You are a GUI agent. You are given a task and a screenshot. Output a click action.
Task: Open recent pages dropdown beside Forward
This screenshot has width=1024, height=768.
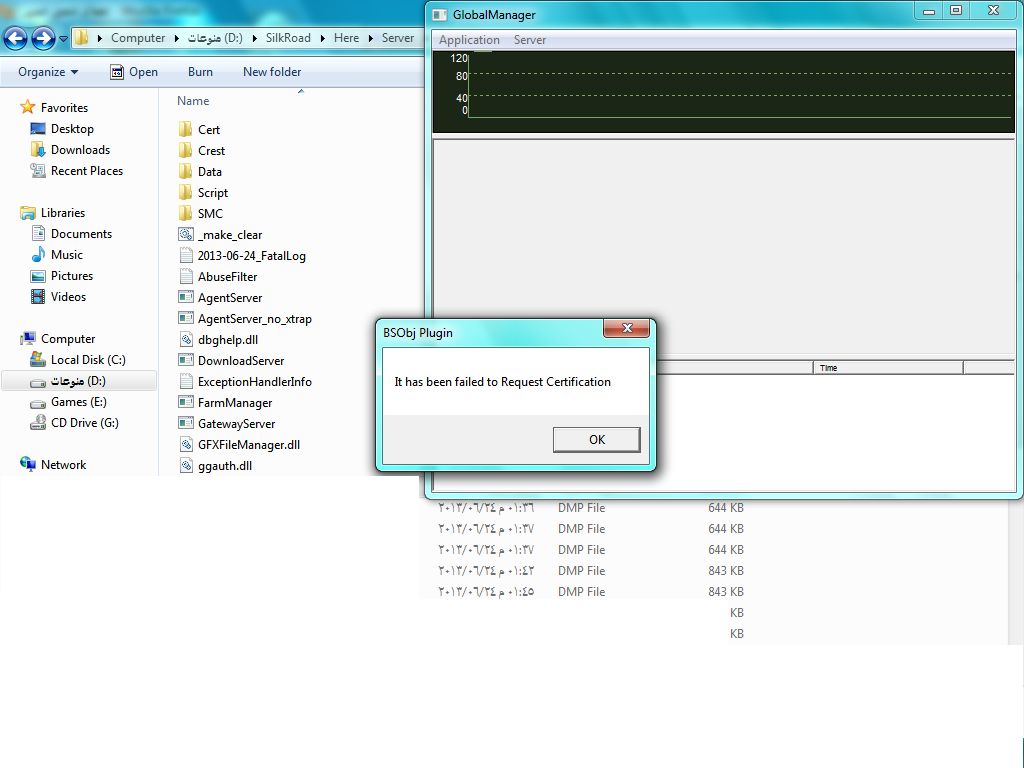pyautogui.click(x=64, y=39)
